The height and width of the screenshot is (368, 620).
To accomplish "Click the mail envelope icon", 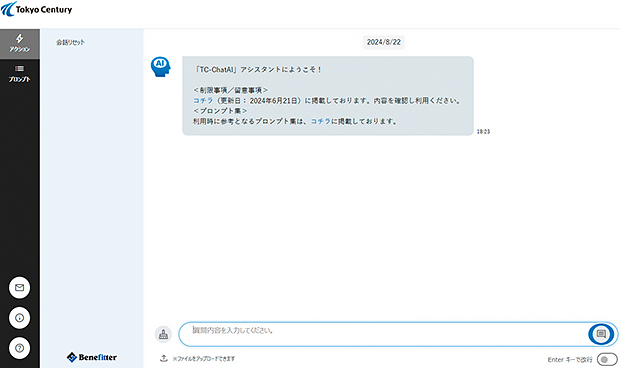I will (19, 287).
